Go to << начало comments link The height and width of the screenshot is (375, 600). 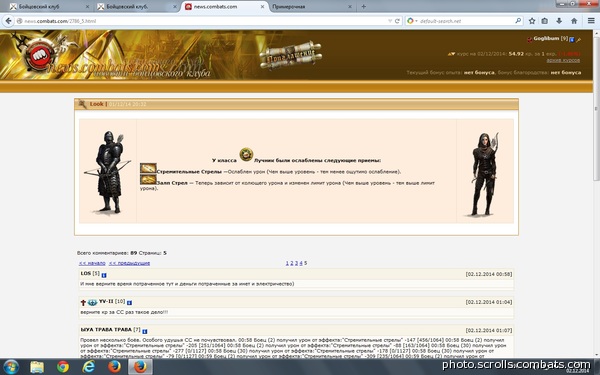tap(92, 263)
